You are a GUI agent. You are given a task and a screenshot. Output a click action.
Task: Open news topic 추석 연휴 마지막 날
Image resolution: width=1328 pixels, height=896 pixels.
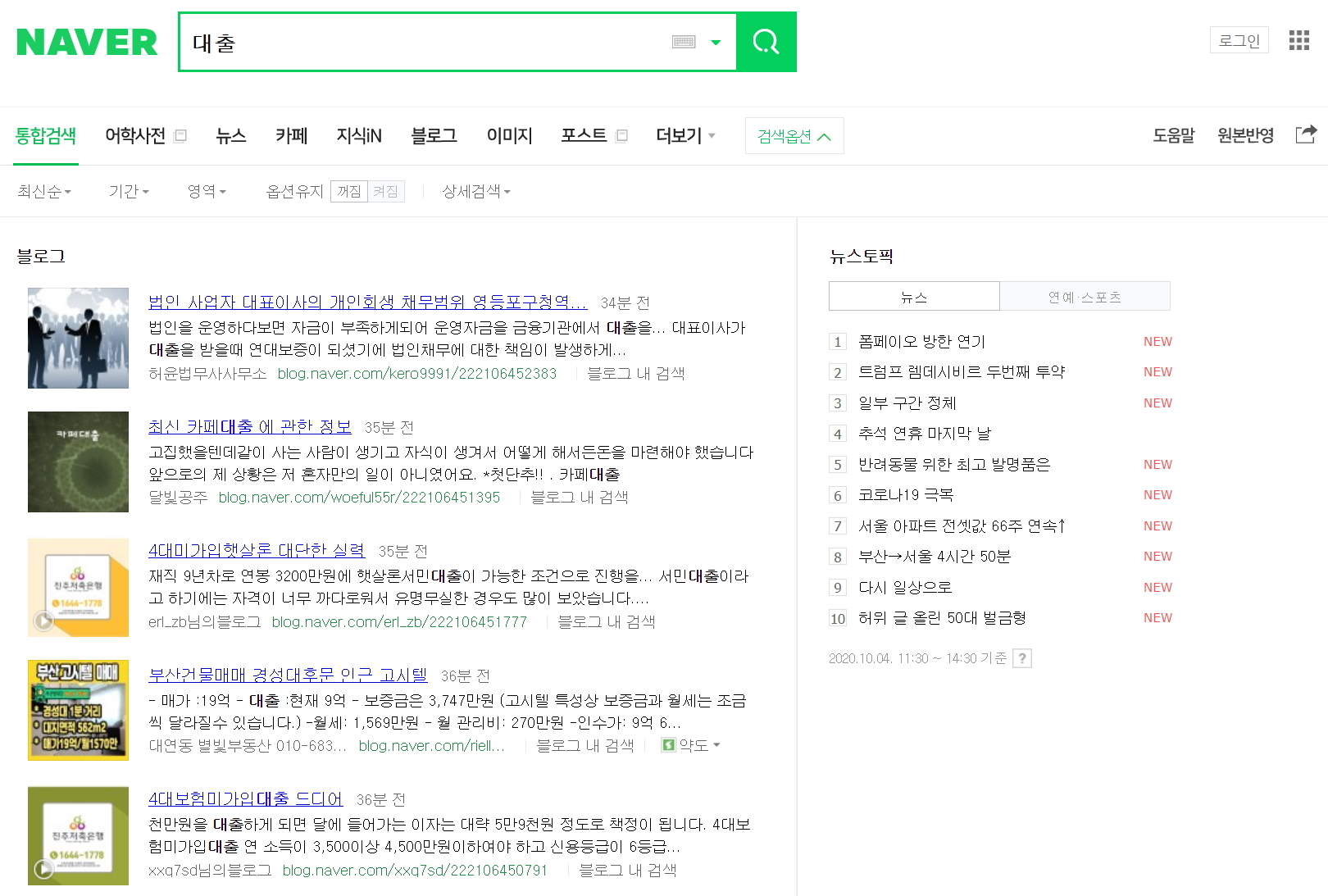924,434
